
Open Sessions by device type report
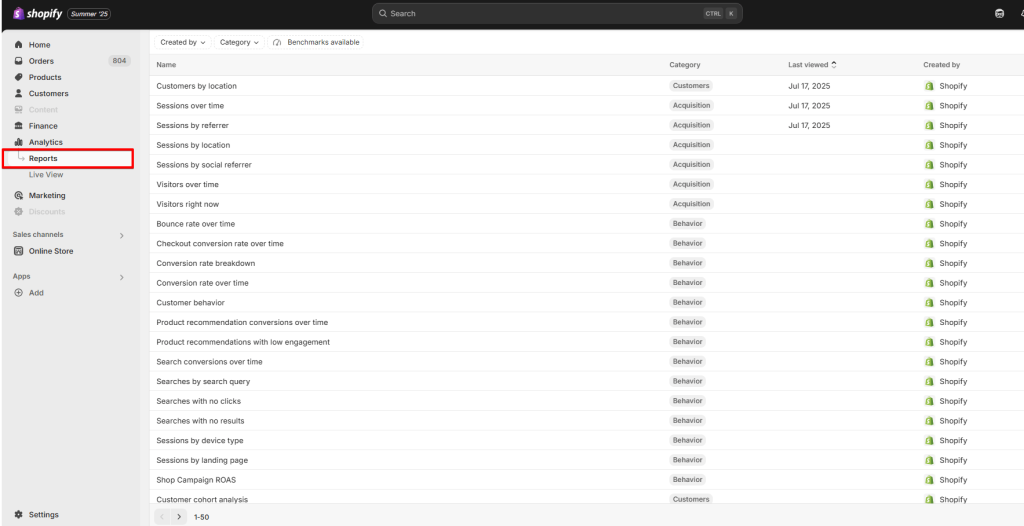200,440
